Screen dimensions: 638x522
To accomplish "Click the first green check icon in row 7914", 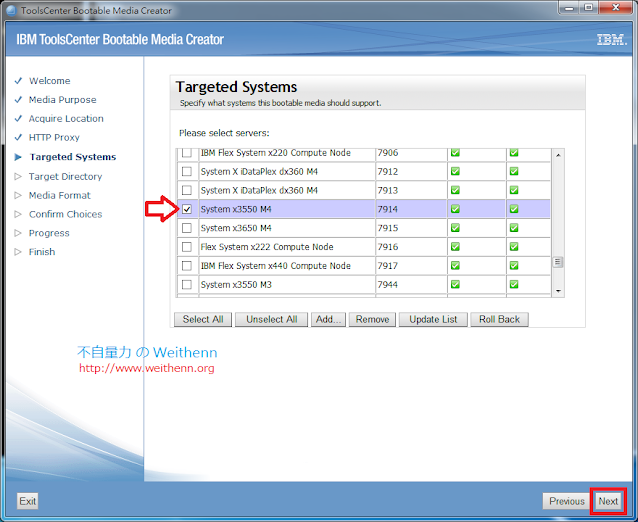I will point(455,209).
